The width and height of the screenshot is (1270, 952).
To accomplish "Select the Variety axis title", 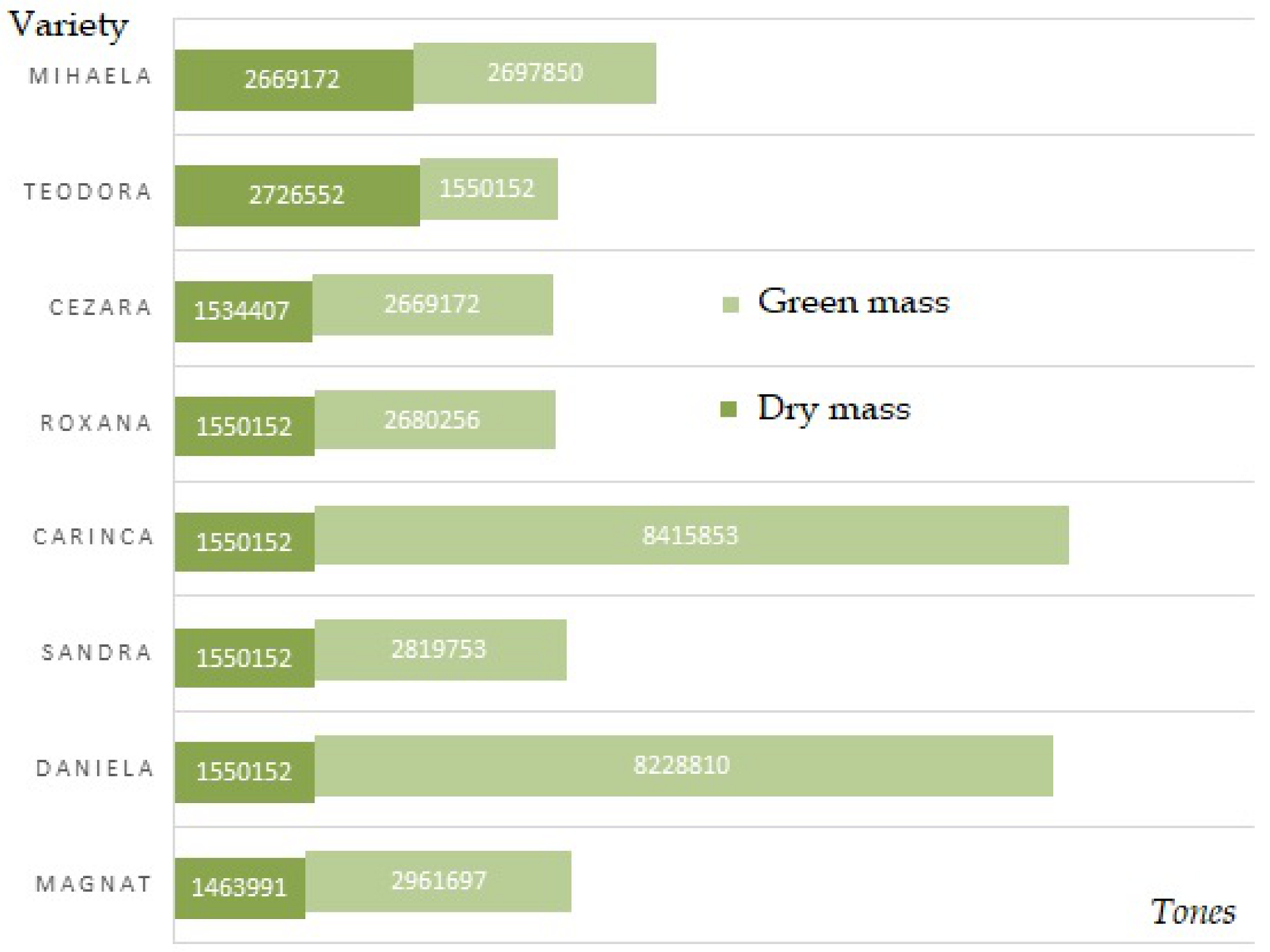I will tap(68, 26).
